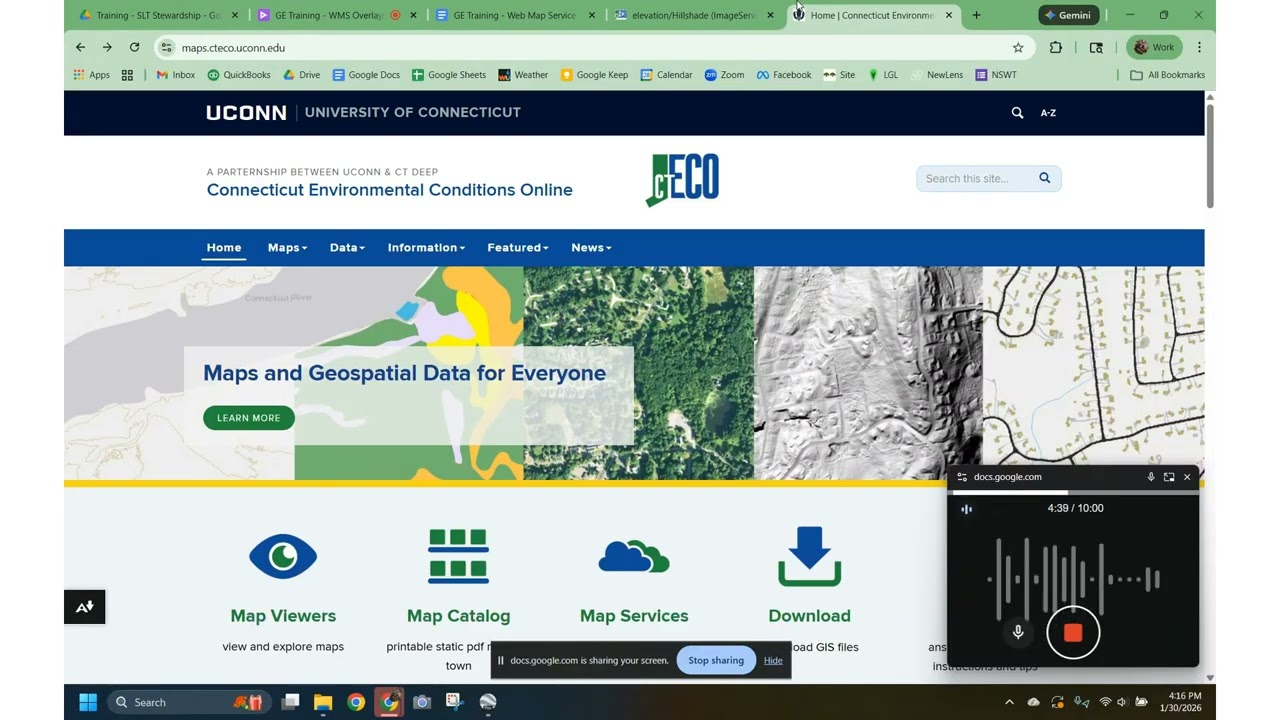Click the CT ECO logo

[683, 180]
